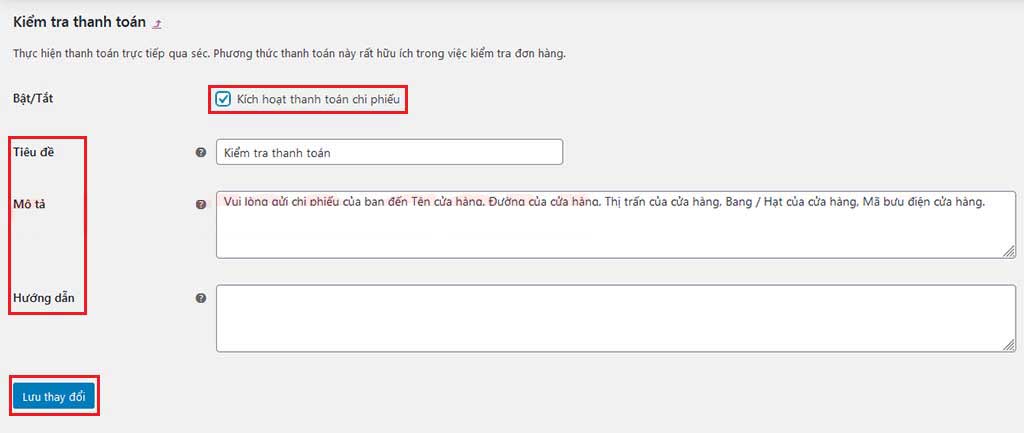The height and width of the screenshot is (433, 1024).
Task: Click the description text Thực hiện thanh toán trực tiếp
Action: (289, 54)
